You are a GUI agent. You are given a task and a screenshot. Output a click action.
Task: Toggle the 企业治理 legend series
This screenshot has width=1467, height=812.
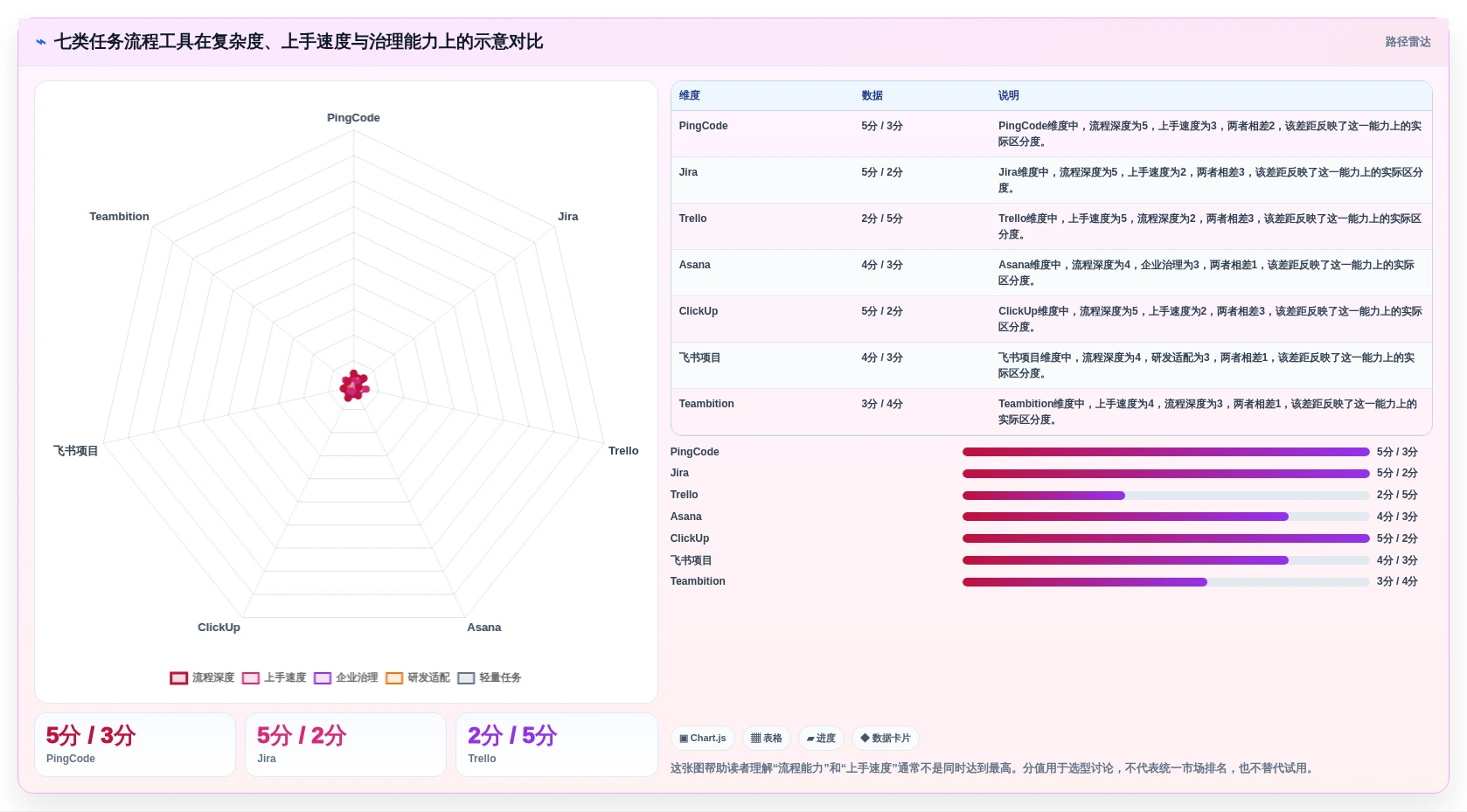[345, 677]
